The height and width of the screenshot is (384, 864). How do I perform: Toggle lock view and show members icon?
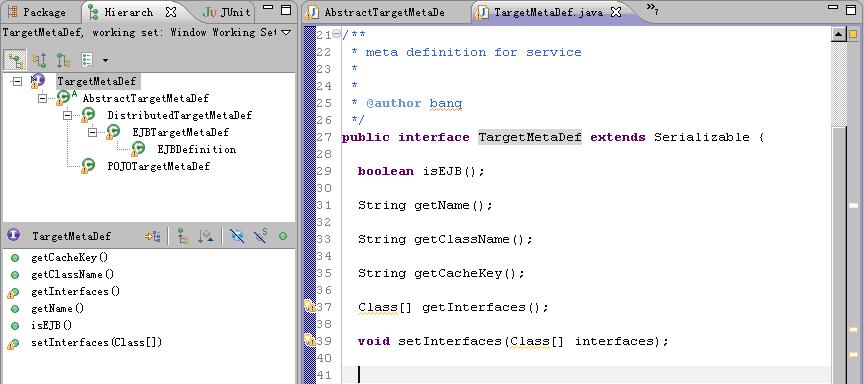point(153,236)
